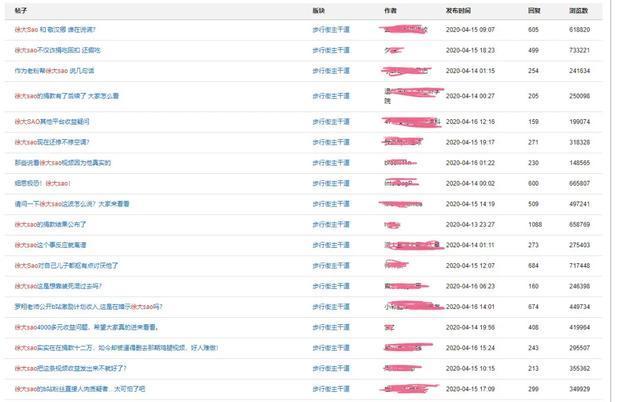Open the post about 捐款有了后续了

pyautogui.click(x=67, y=95)
